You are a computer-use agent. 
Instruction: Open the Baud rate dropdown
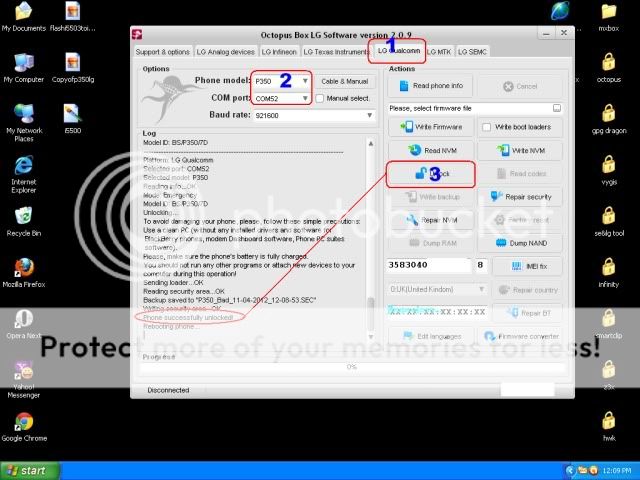click(369, 116)
